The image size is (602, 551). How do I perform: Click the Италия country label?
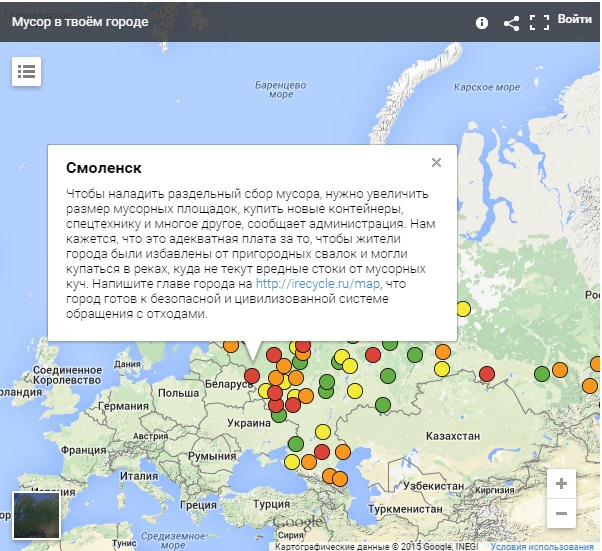coord(139,476)
